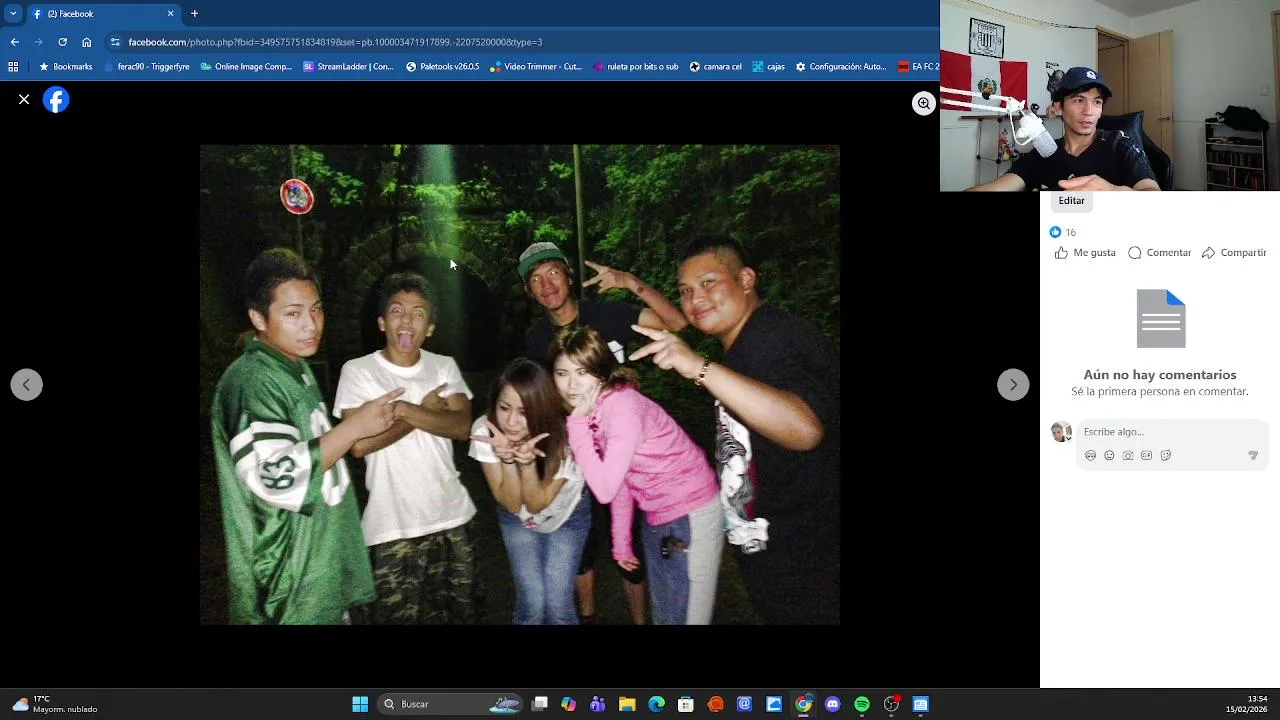
Task: Click the Buscar taskbar search box
Action: click(x=450, y=704)
